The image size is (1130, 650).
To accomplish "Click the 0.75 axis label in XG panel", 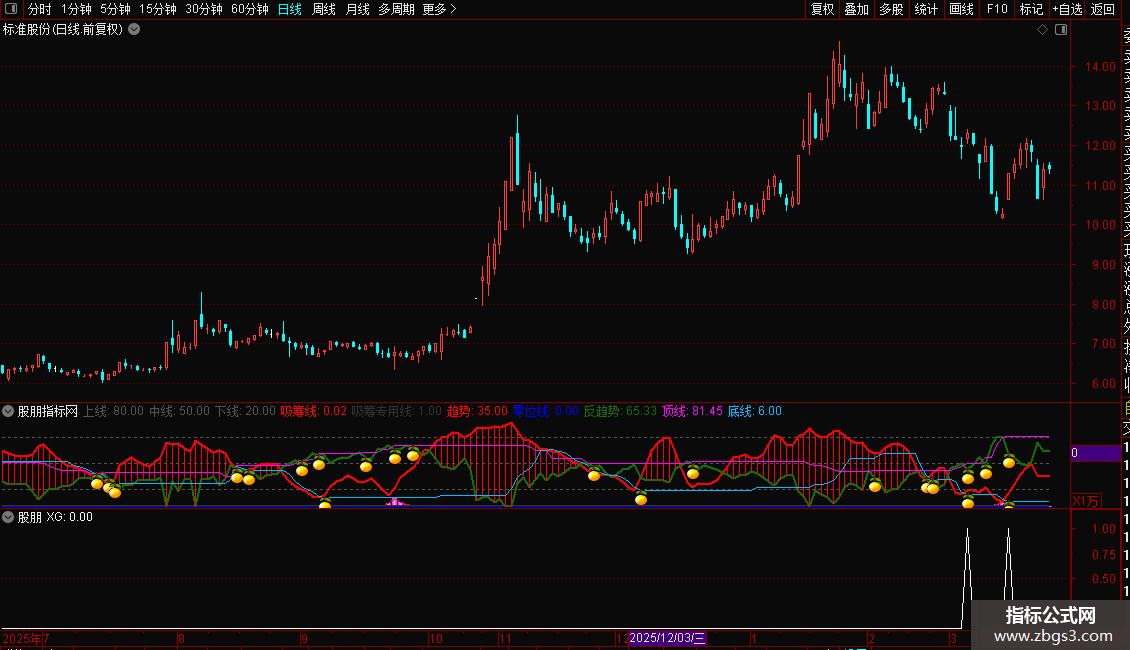I will (x=1104, y=554).
